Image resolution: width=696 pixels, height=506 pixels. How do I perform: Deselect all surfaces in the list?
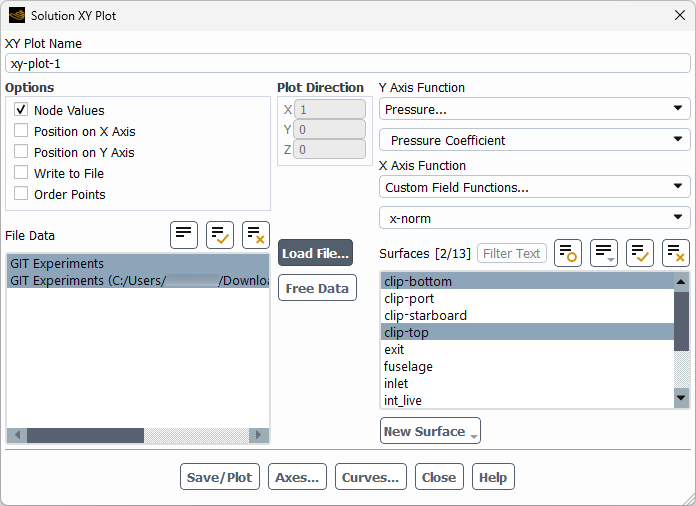(676, 253)
